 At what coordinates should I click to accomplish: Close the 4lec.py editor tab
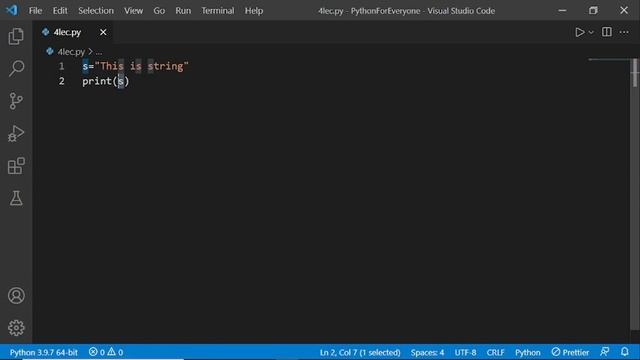[103, 32]
